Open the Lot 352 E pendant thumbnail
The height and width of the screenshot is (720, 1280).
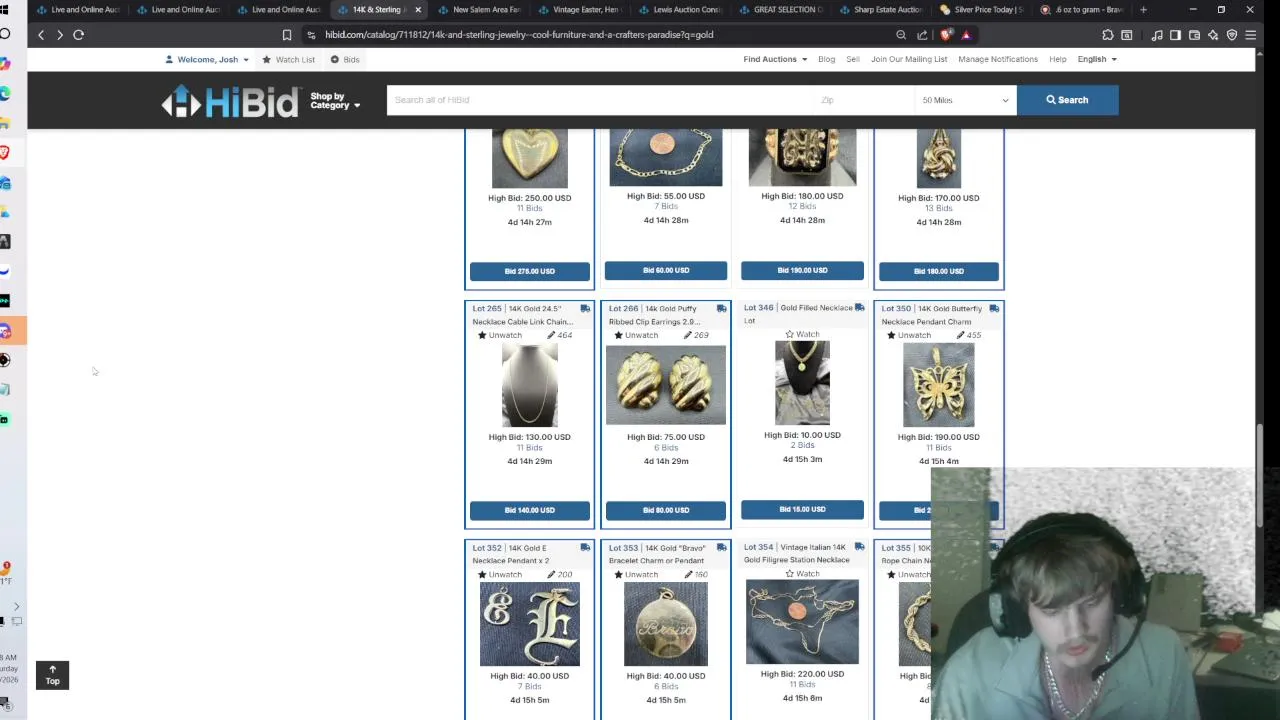coord(529,625)
